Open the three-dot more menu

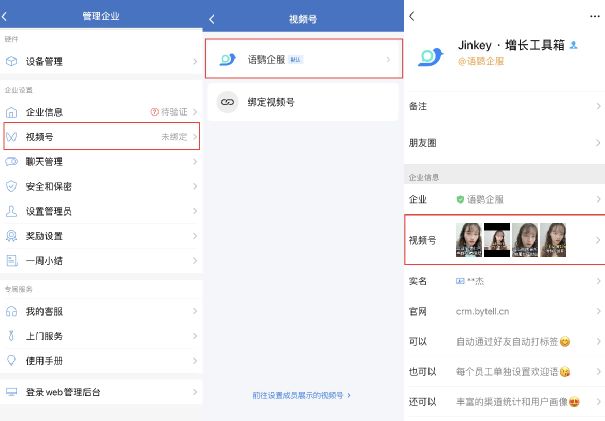click(593, 16)
